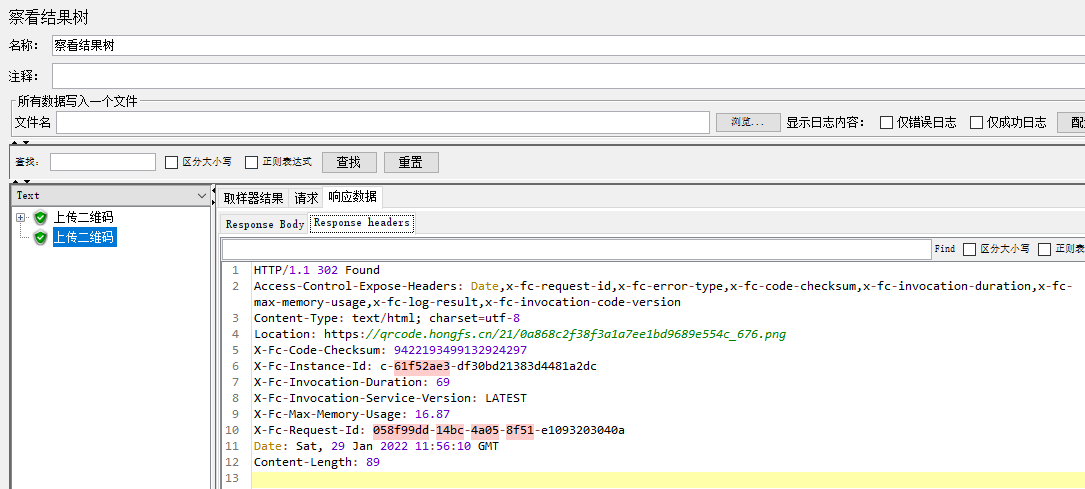Select the Response headers sub-tab

click(362, 223)
